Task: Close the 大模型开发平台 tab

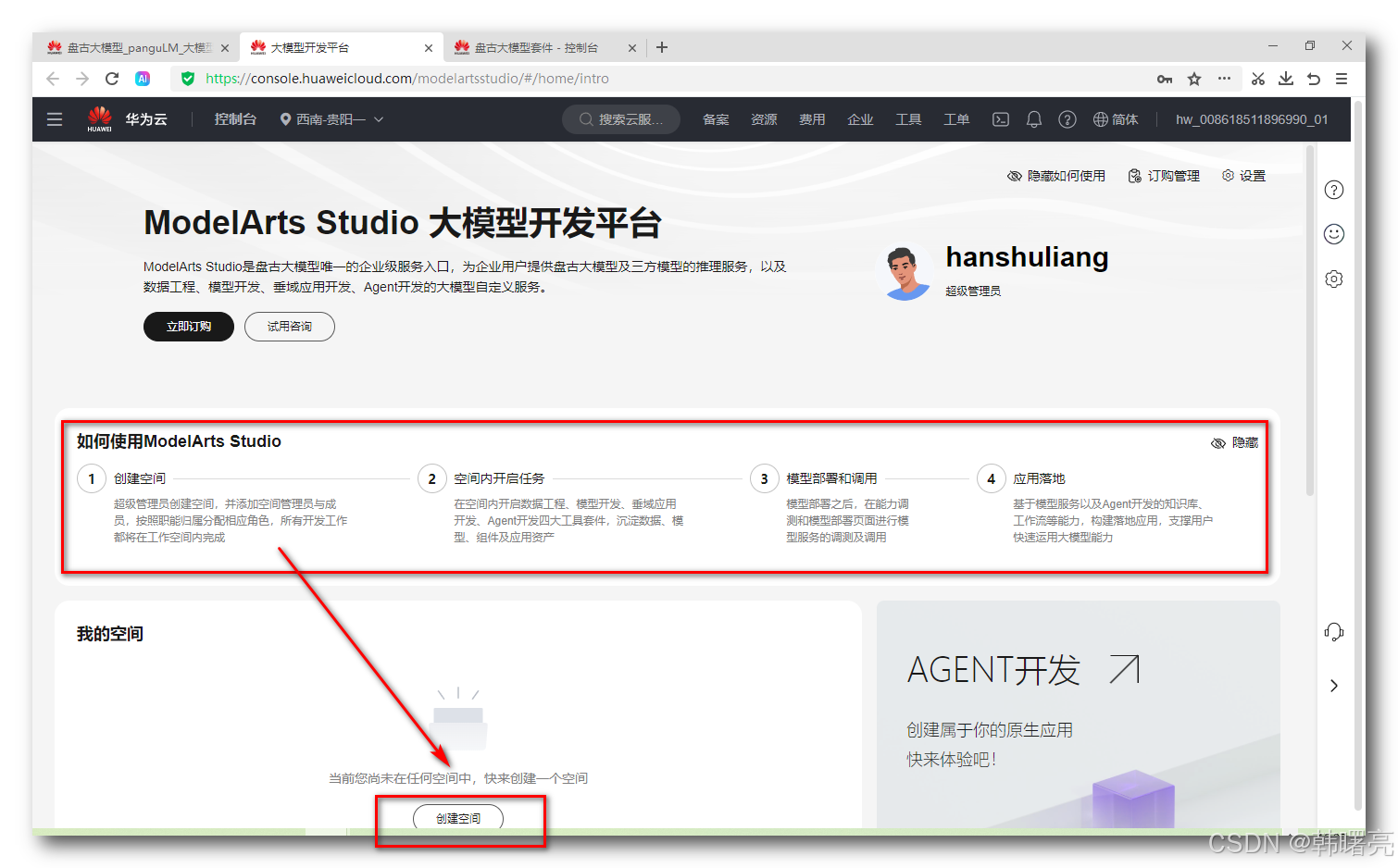Action: coord(429,48)
